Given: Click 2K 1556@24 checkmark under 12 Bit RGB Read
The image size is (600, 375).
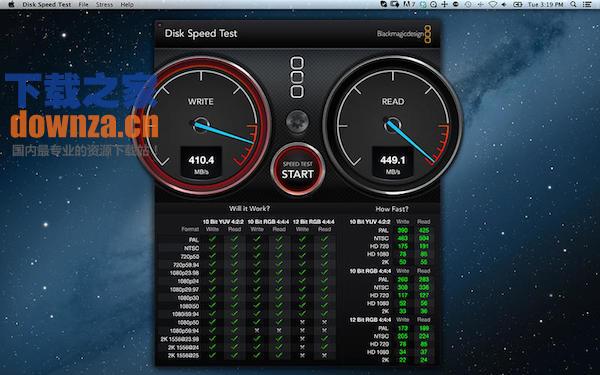Looking at the screenshot, I should (x=324, y=347).
